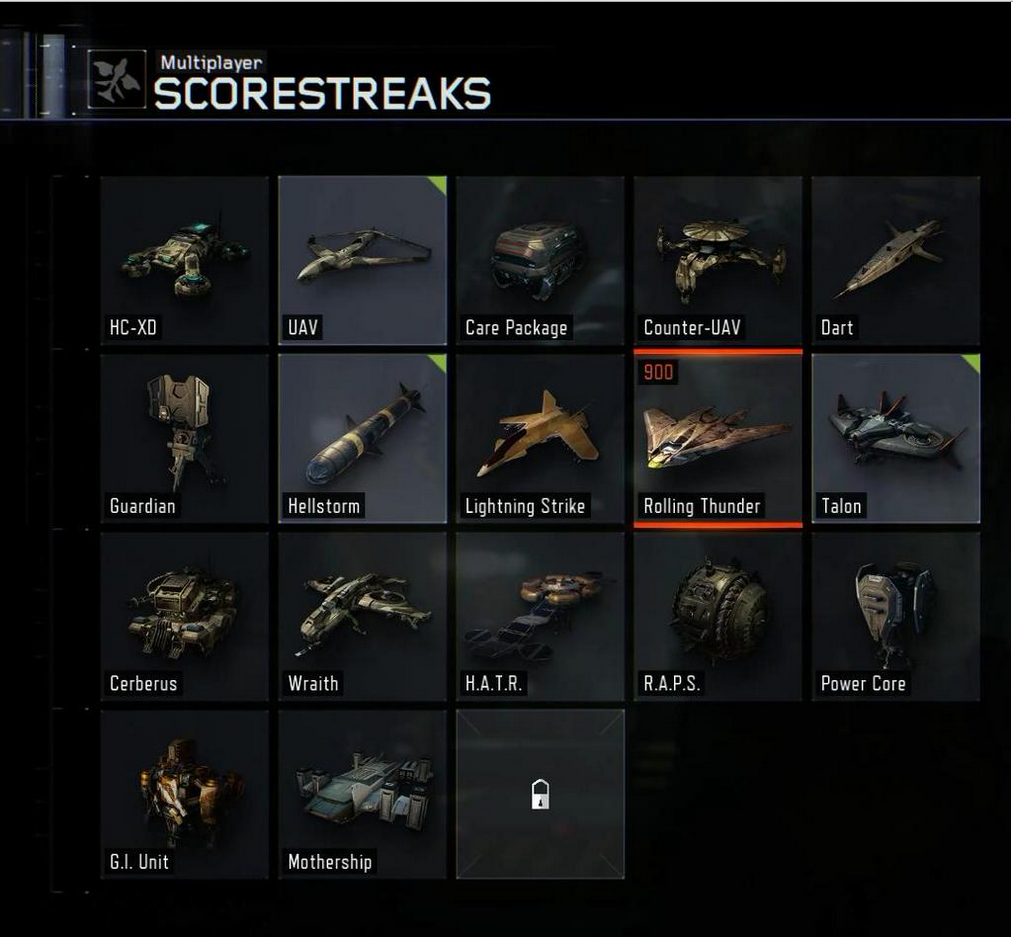
Task: Pick the Care Package scorestreak
Action: click(540, 260)
